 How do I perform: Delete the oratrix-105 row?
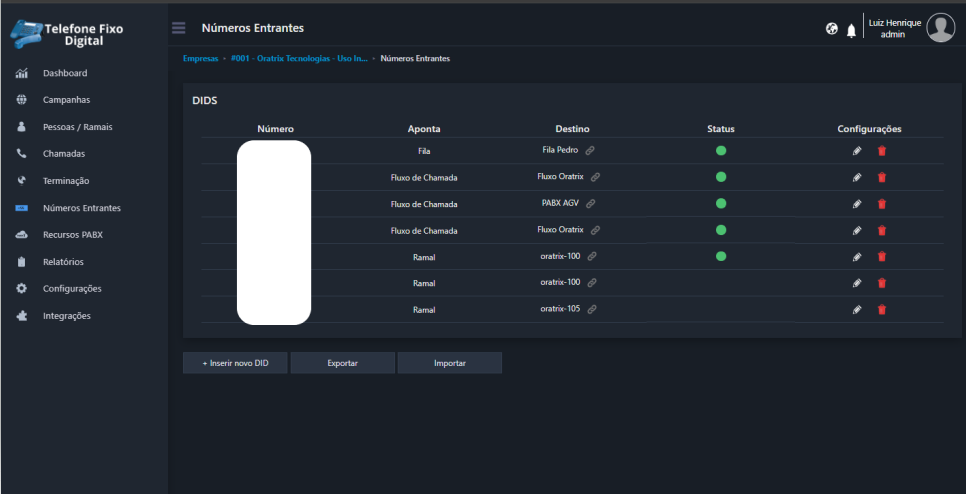tap(882, 309)
